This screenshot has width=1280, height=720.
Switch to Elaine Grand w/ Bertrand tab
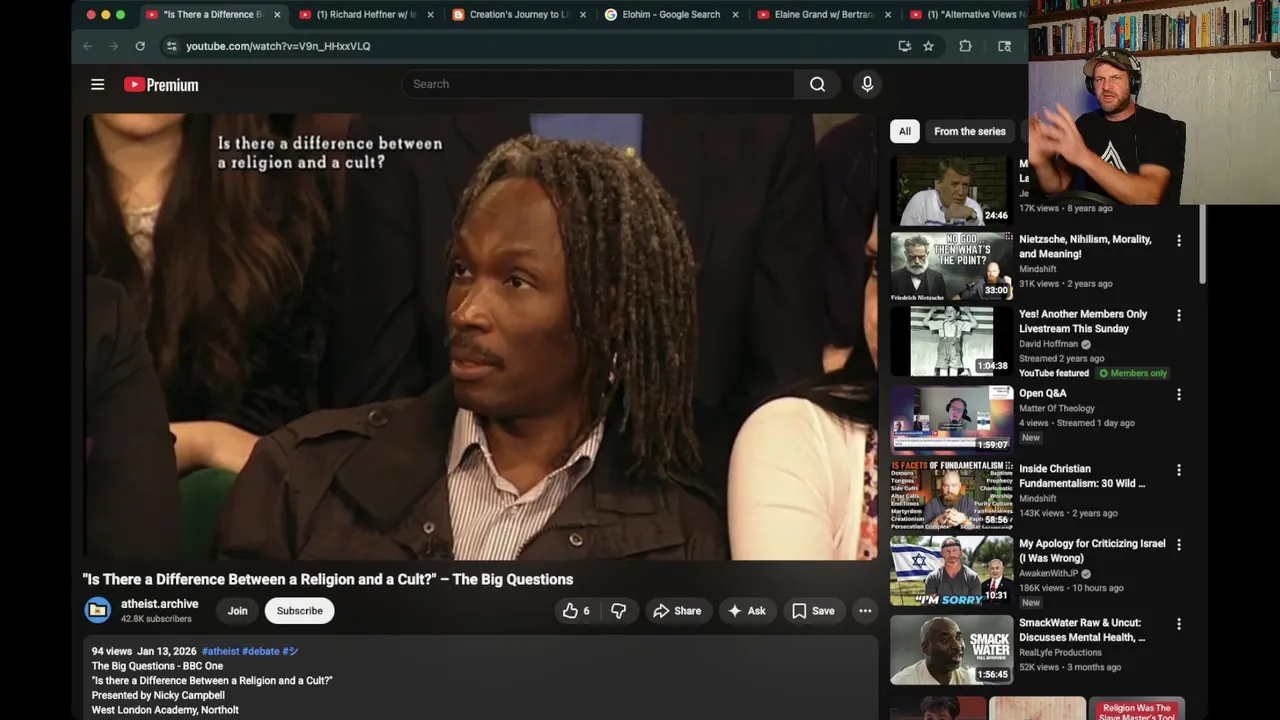coord(824,15)
